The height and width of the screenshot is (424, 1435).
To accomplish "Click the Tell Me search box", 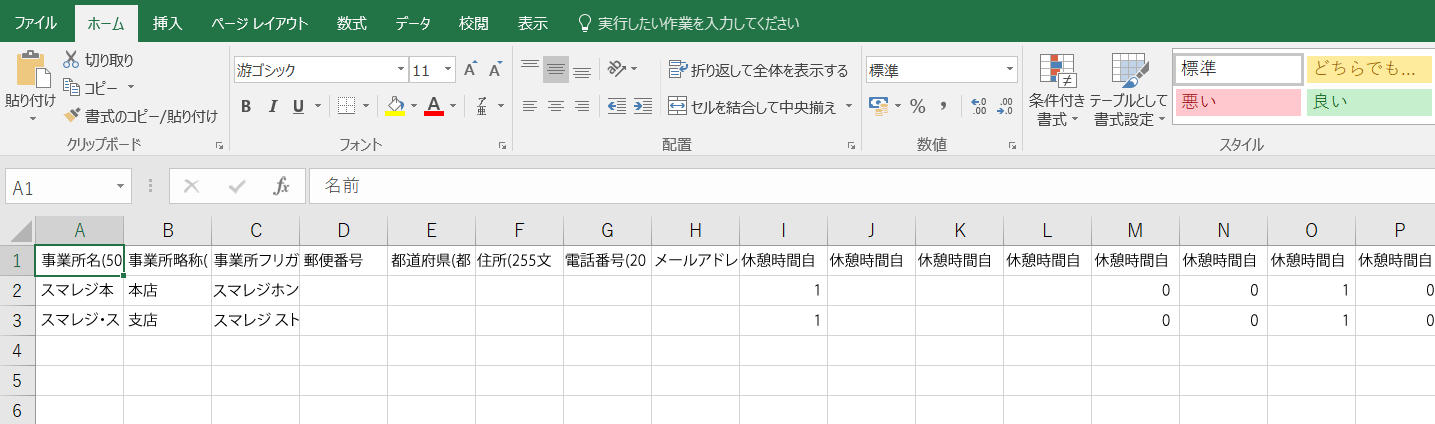I will pos(689,23).
